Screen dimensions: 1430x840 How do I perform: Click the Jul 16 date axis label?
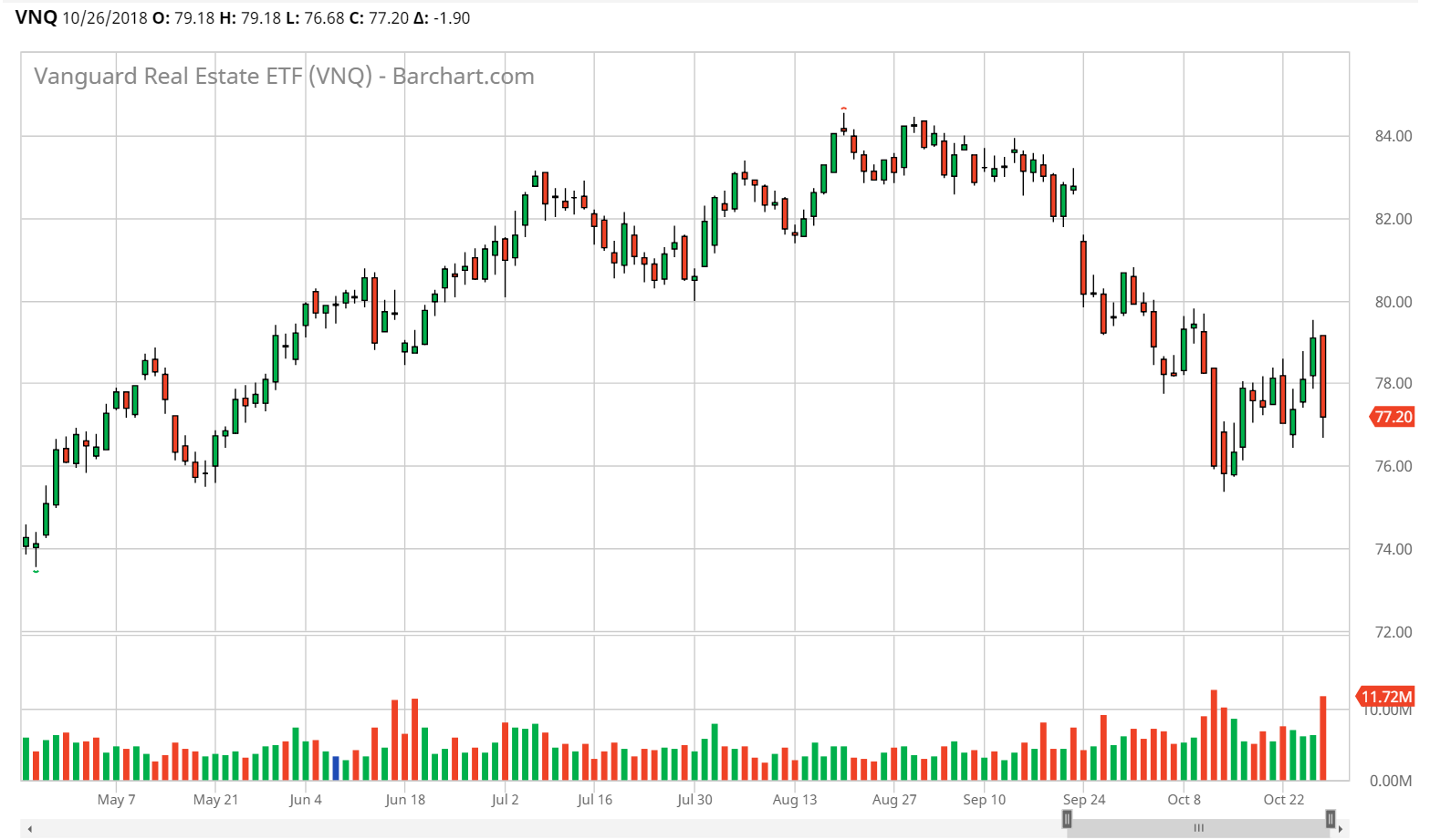(595, 800)
